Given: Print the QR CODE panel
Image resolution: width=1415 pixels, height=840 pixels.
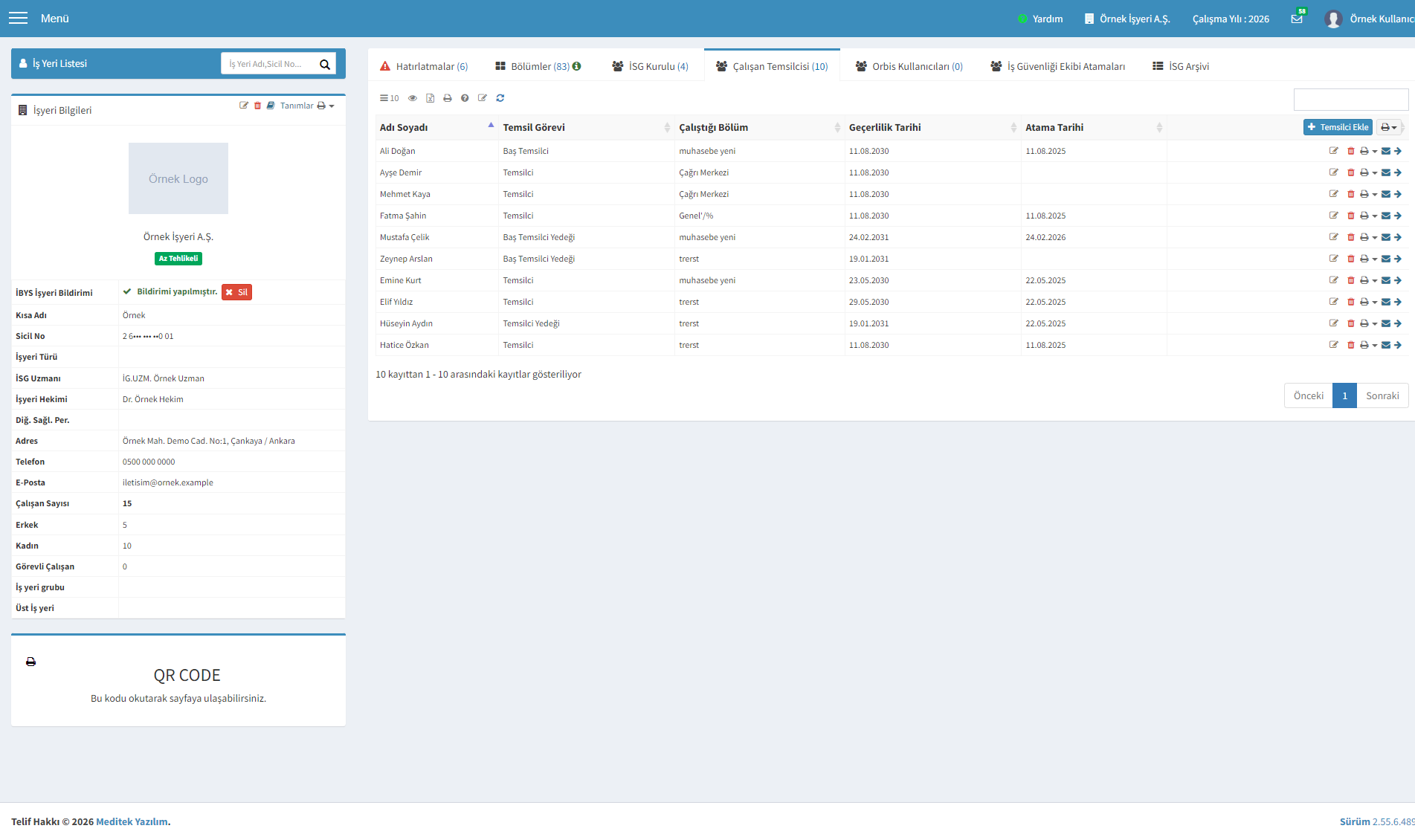Looking at the screenshot, I should click(x=30, y=662).
